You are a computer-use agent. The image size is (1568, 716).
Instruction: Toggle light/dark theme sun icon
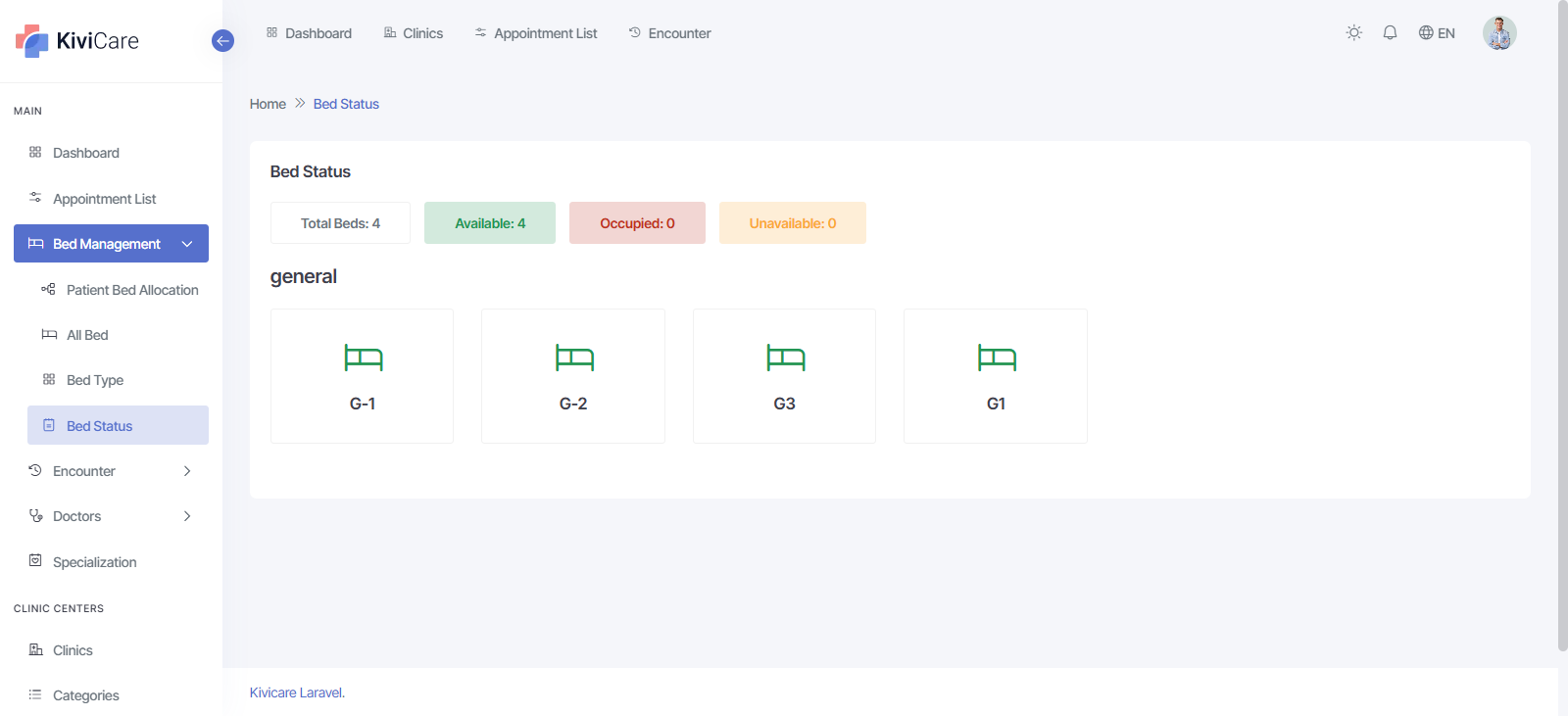coord(1353,33)
